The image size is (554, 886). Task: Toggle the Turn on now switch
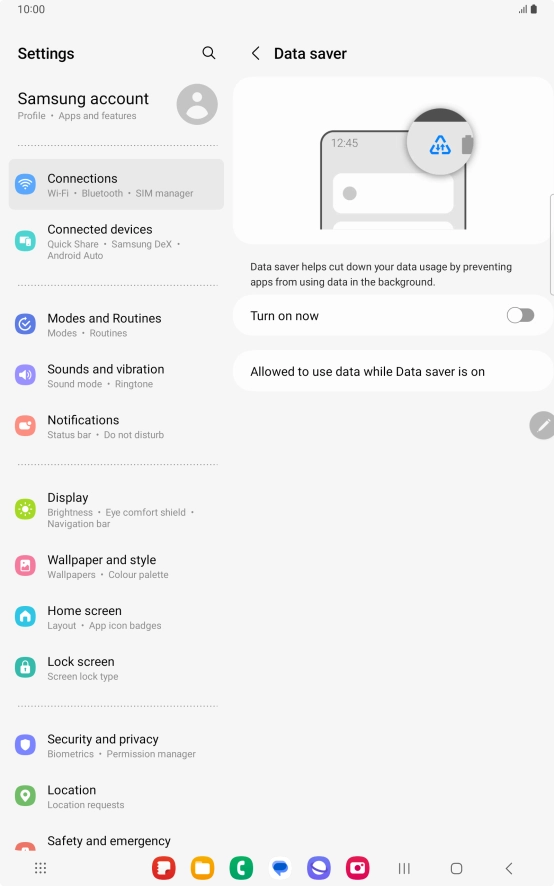point(520,315)
